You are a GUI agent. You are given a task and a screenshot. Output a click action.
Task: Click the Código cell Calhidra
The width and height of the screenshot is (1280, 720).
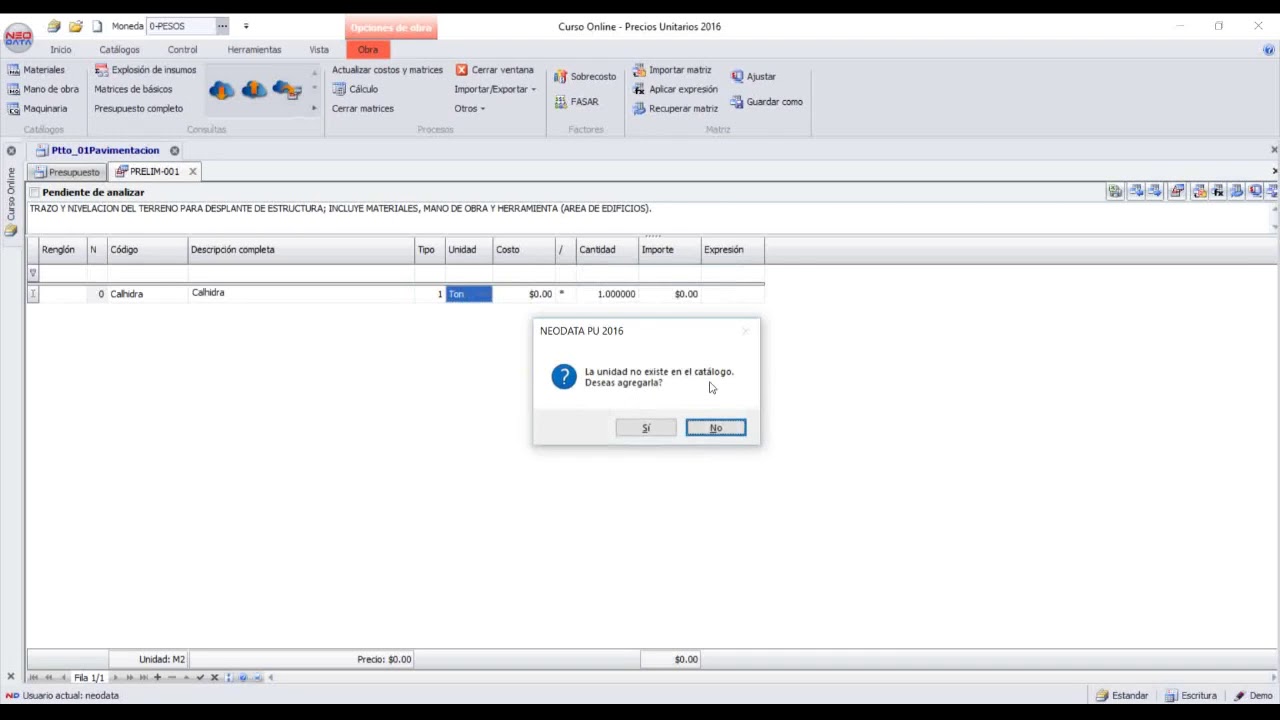[x=148, y=294]
